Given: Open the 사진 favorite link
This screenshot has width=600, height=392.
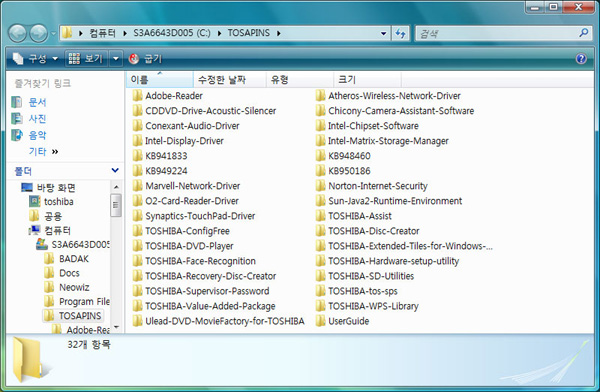Looking at the screenshot, I should 37,119.
